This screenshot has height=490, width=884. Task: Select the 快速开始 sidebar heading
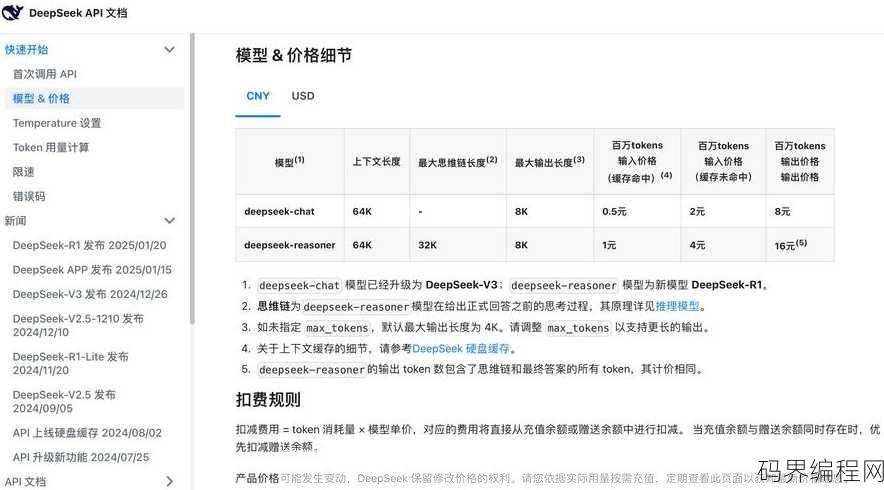26,50
